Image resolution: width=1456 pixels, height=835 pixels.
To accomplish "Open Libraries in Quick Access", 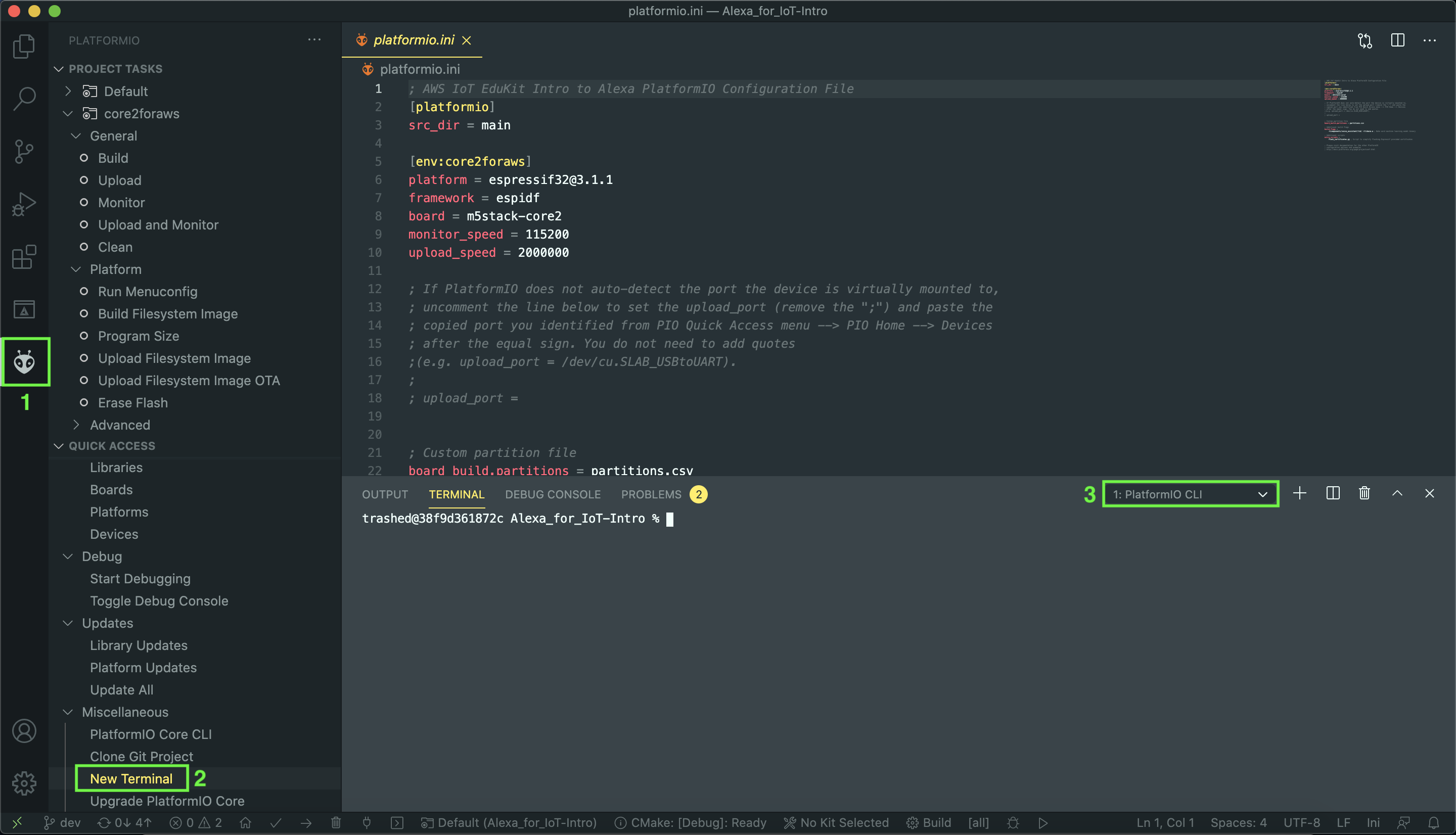I will 116,467.
